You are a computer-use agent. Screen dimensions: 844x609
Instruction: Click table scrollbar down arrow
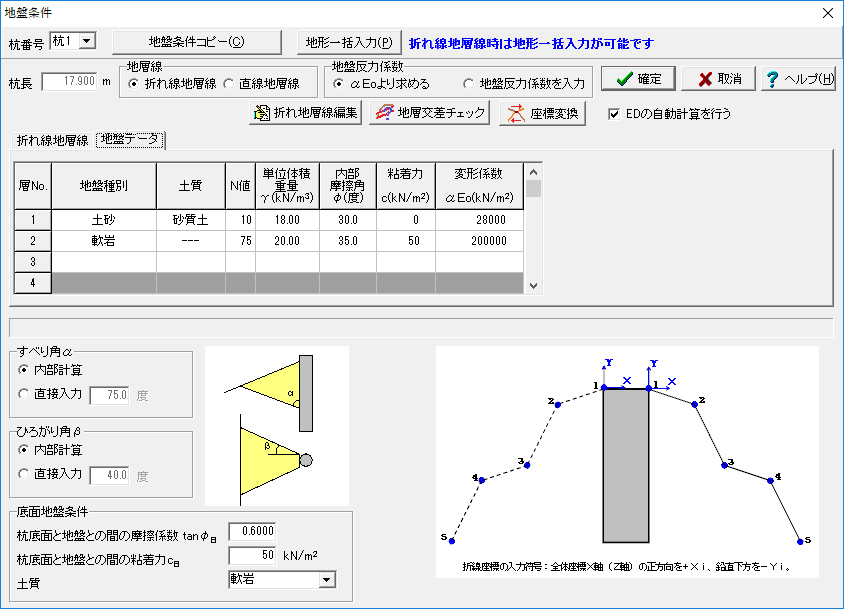533,286
